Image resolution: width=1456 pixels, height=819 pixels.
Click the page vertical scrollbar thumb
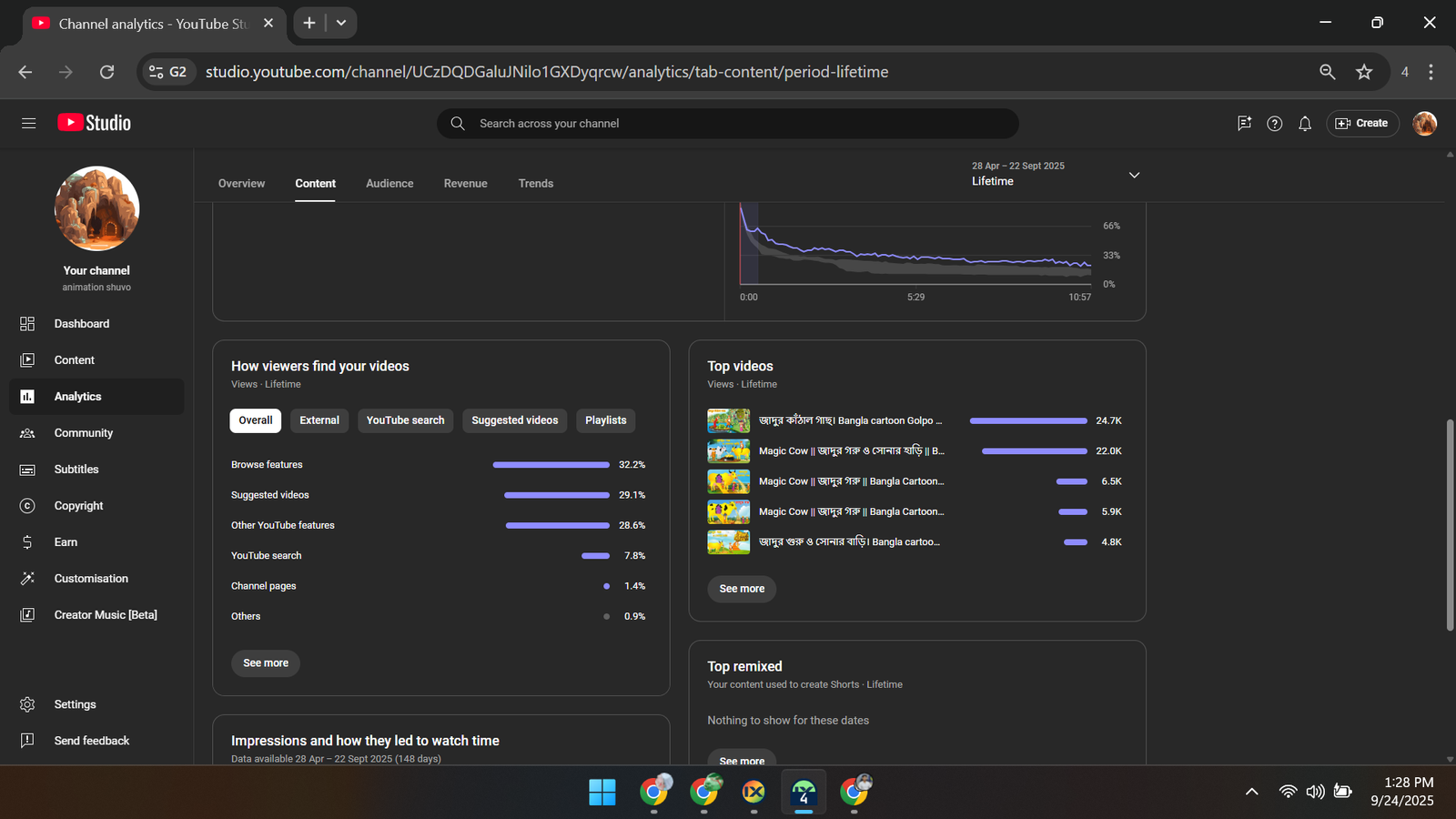pyautogui.click(x=1449, y=523)
